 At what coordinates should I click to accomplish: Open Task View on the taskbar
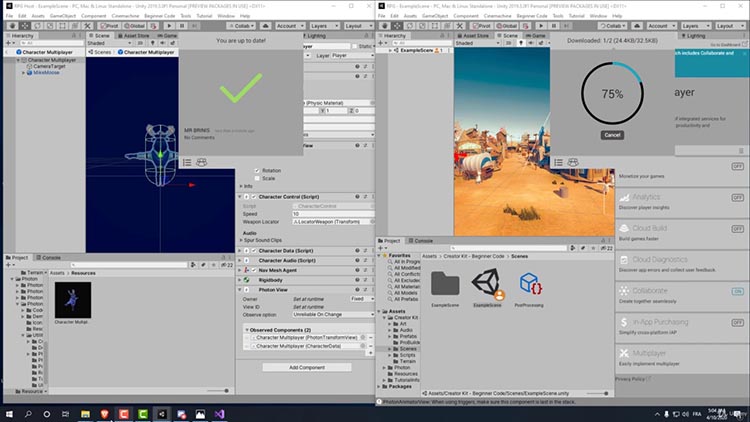coord(66,414)
